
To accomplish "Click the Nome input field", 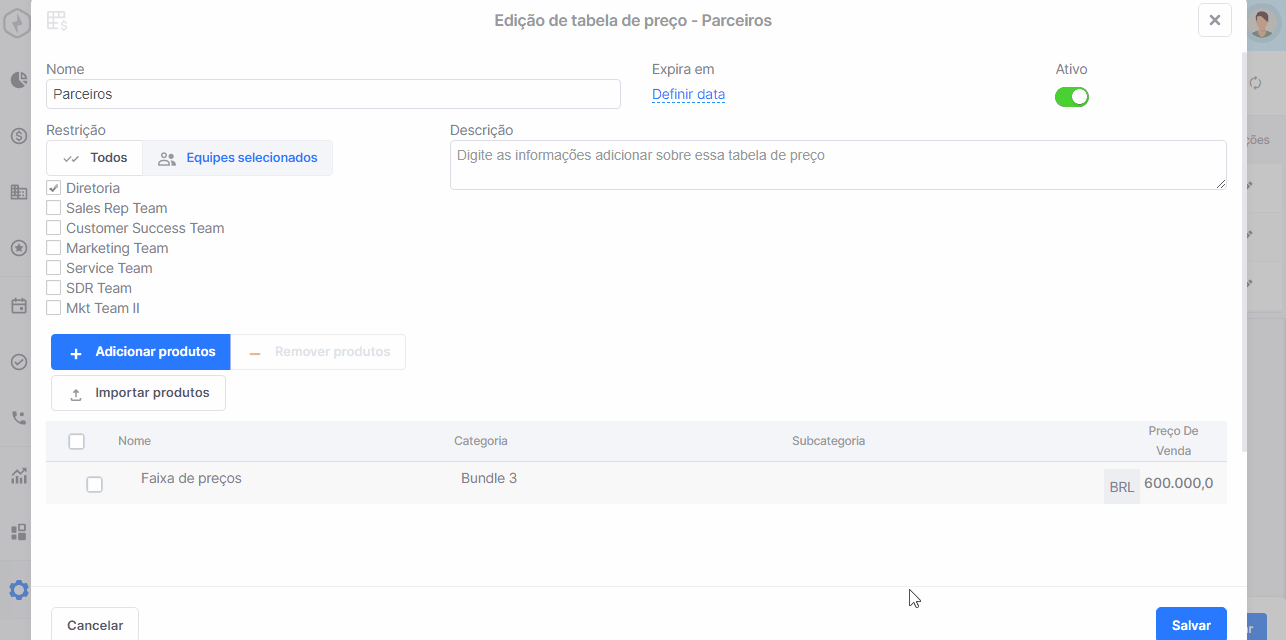I will point(333,94).
